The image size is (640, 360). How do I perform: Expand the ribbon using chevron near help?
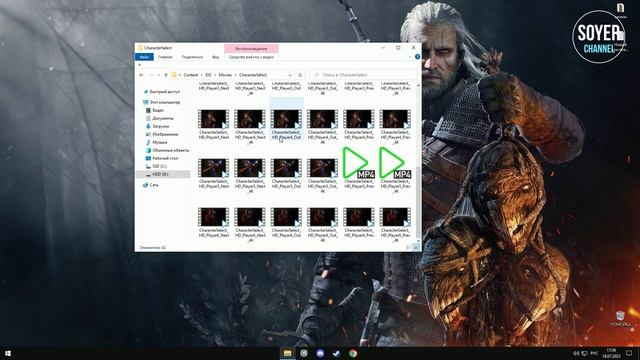pyautogui.click(x=410, y=57)
